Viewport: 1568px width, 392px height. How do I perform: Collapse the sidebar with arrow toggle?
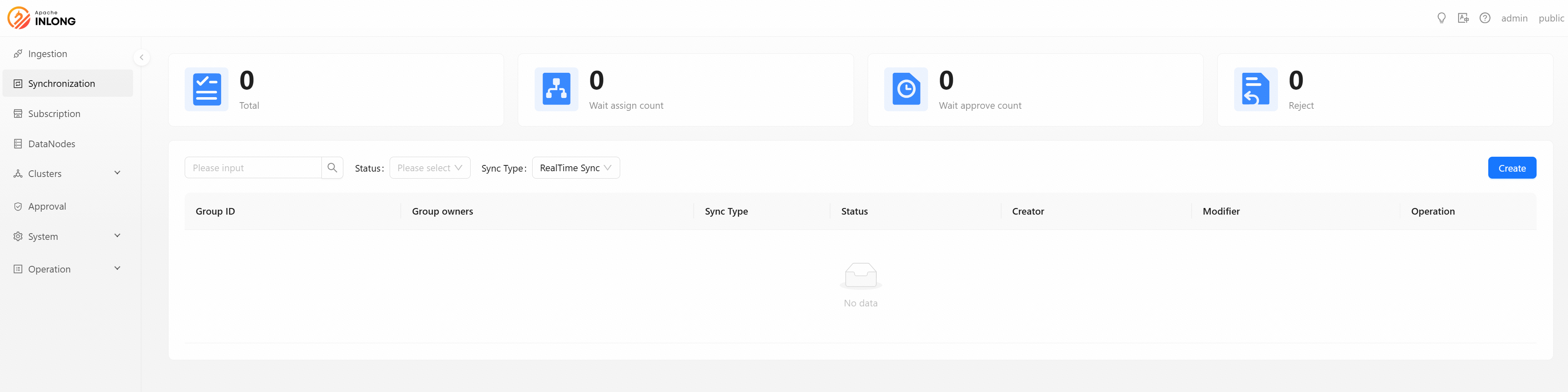[141, 57]
